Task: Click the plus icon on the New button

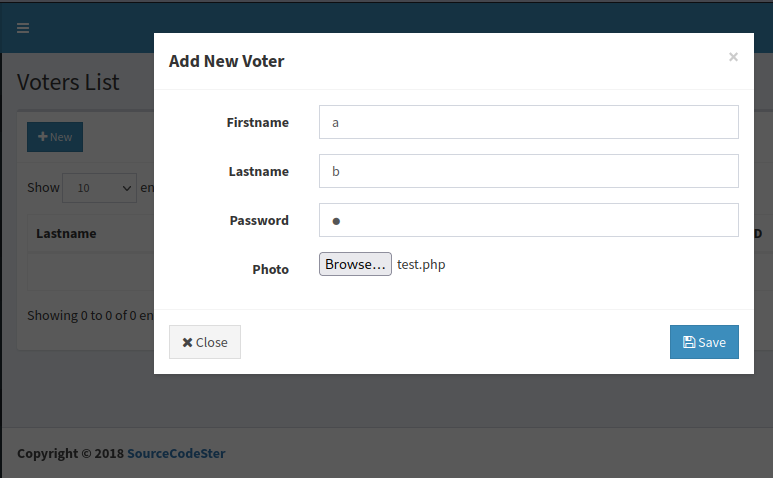Action: pos(43,137)
